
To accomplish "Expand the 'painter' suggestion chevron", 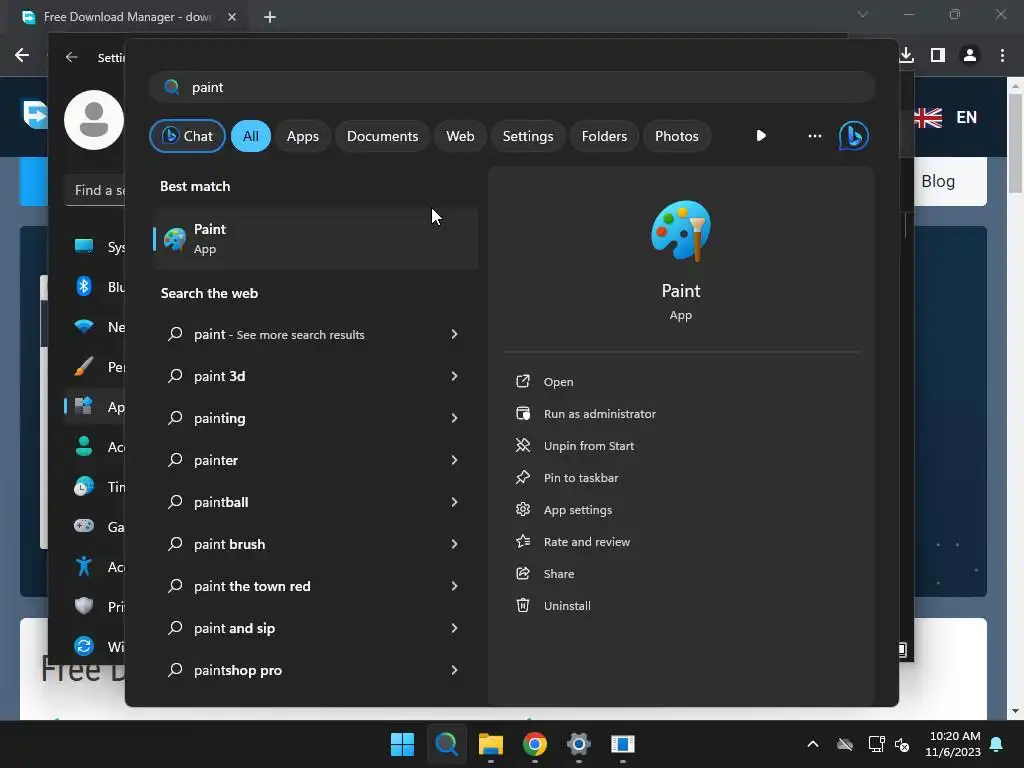I will [454, 460].
